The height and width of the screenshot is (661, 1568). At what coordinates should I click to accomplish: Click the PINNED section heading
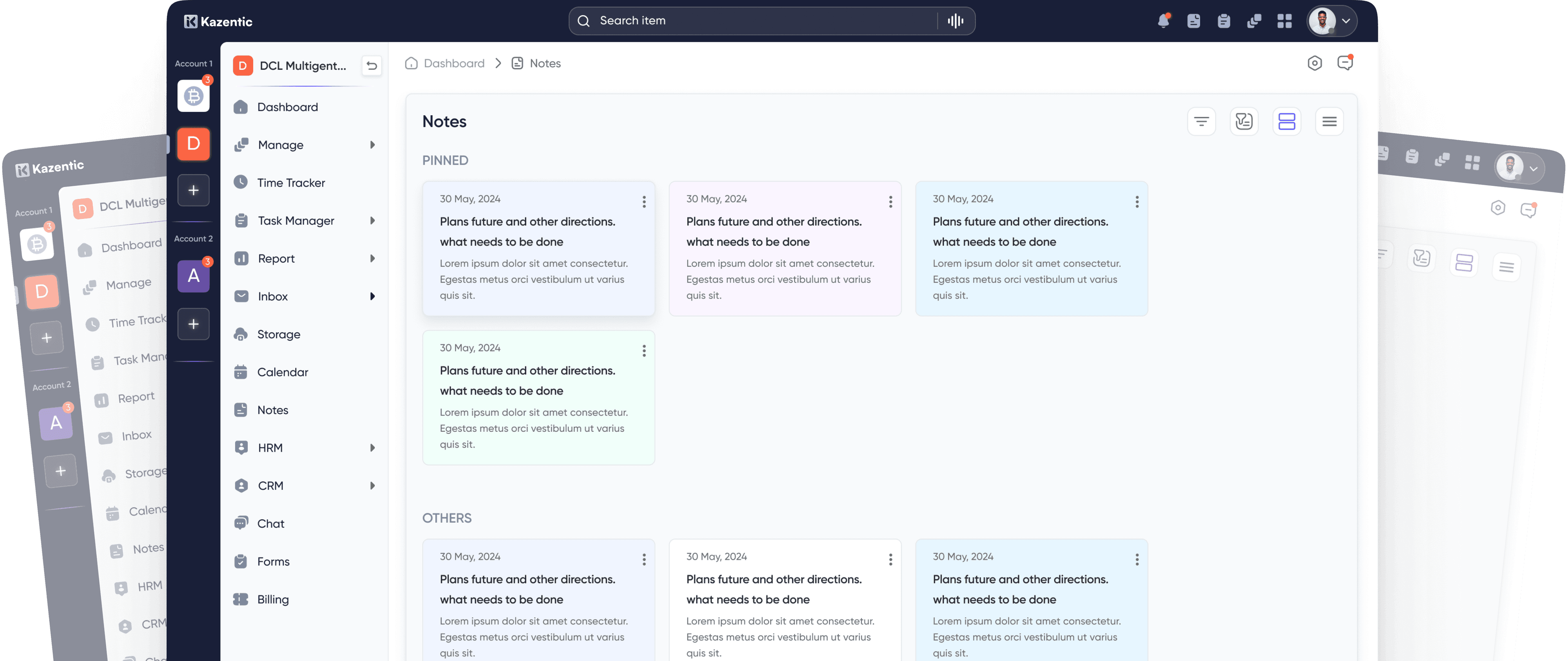pyautogui.click(x=445, y=160)
